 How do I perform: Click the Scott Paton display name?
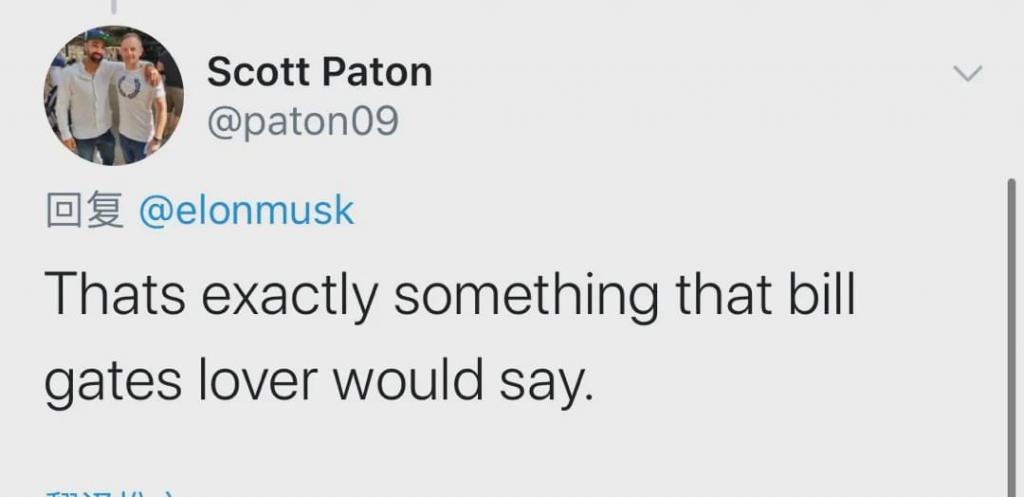pos(319,72)
